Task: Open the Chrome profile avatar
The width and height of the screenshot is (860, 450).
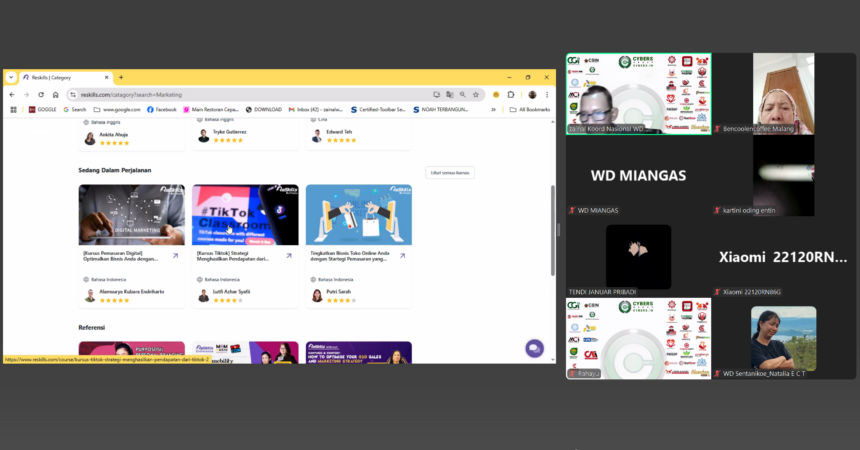Action: [532, 94]
